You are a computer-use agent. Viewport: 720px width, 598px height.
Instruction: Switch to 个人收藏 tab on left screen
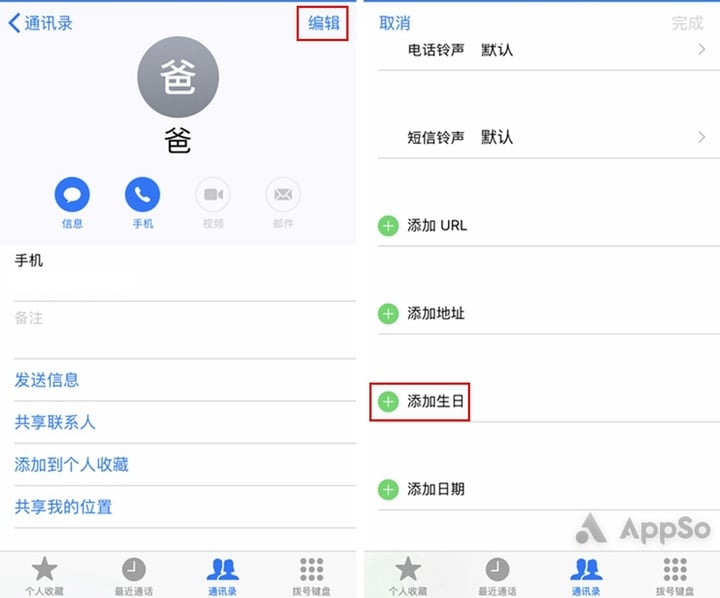pos(44,576)
